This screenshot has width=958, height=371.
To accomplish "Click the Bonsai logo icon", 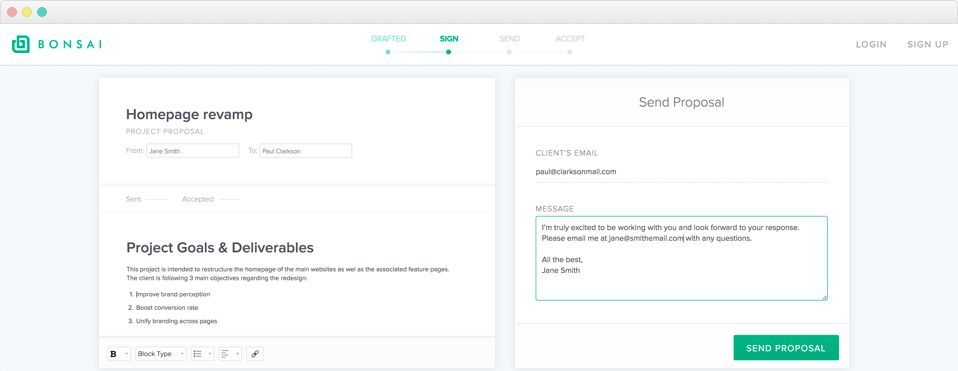I will click(x=21, y=44).
